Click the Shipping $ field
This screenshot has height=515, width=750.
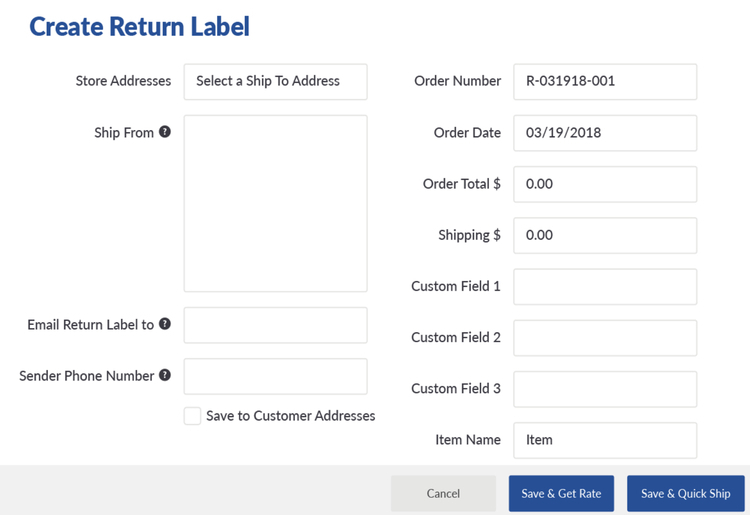coord(605,235)
